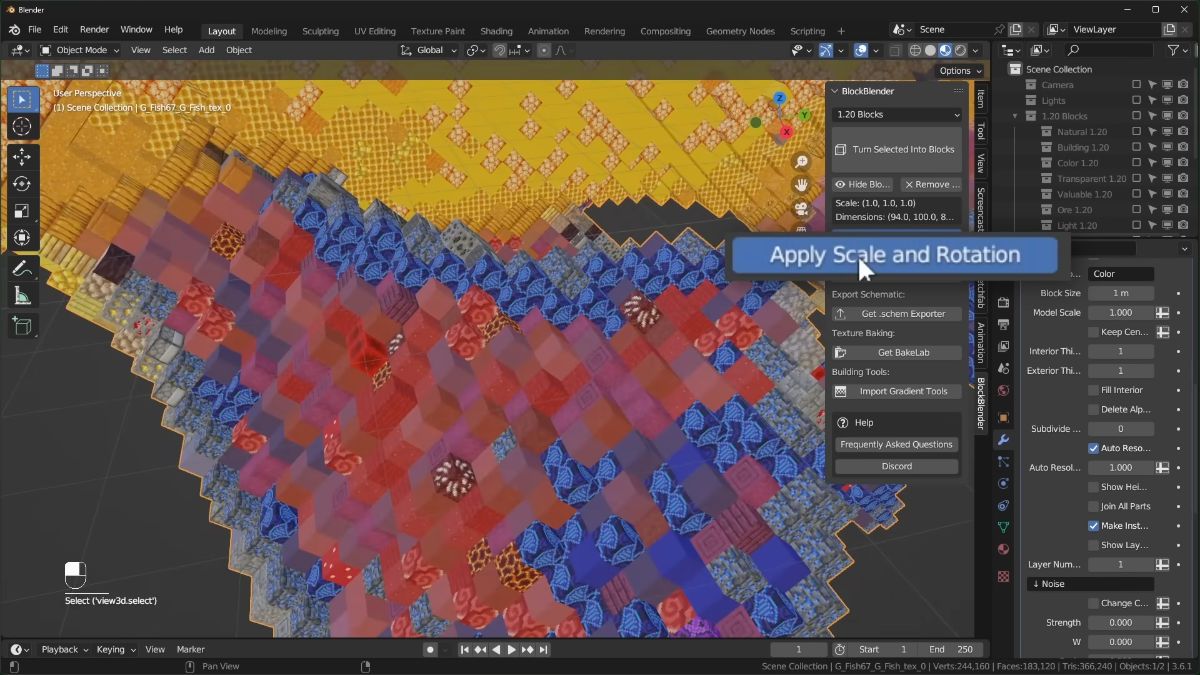Image resolution: width=1200 pixels, height=675 pixels.
Task: Click the magnifier zoom icon in the viewport
Action: coord(801,160)
